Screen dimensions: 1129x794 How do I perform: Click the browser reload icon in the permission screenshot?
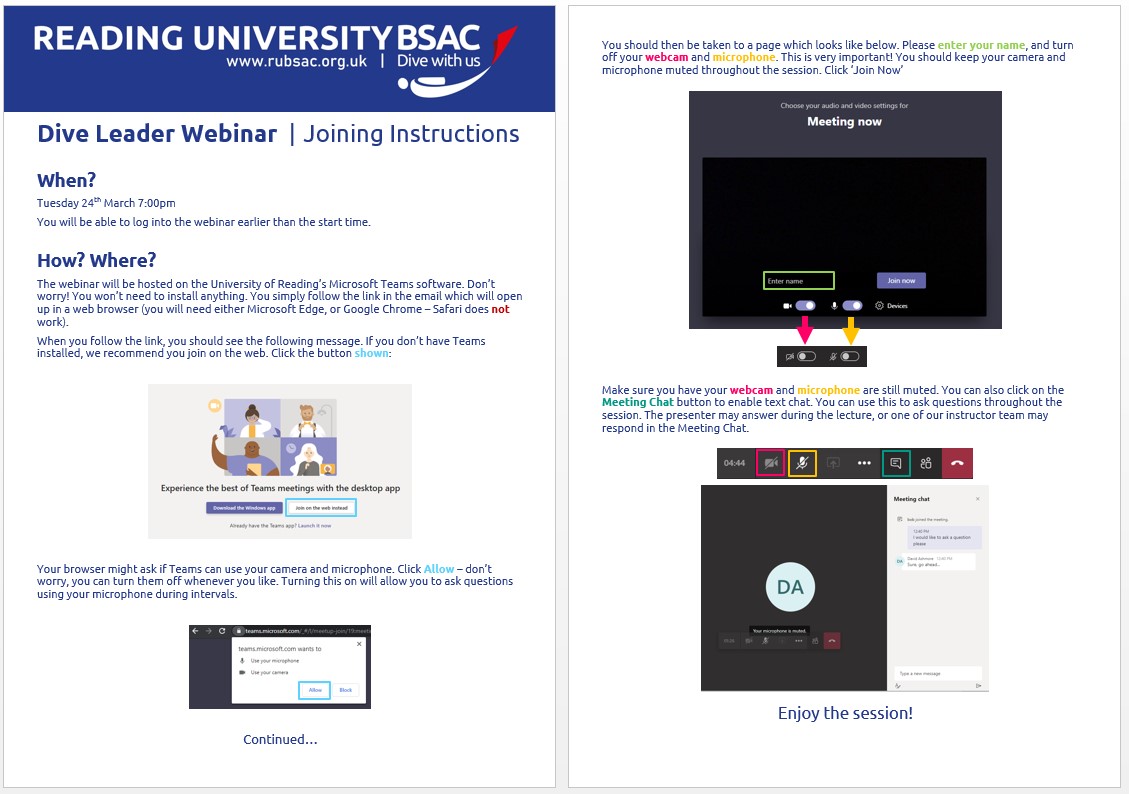pos(222,631)
